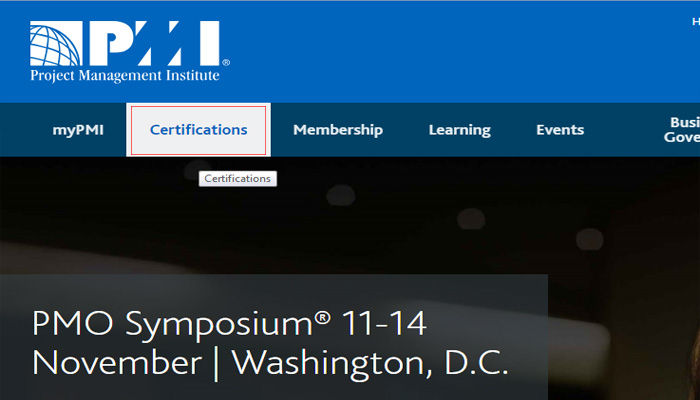Click the globe icon in the PMI logo
Viewport: 700px width, 400px height.
pos(56,43)
